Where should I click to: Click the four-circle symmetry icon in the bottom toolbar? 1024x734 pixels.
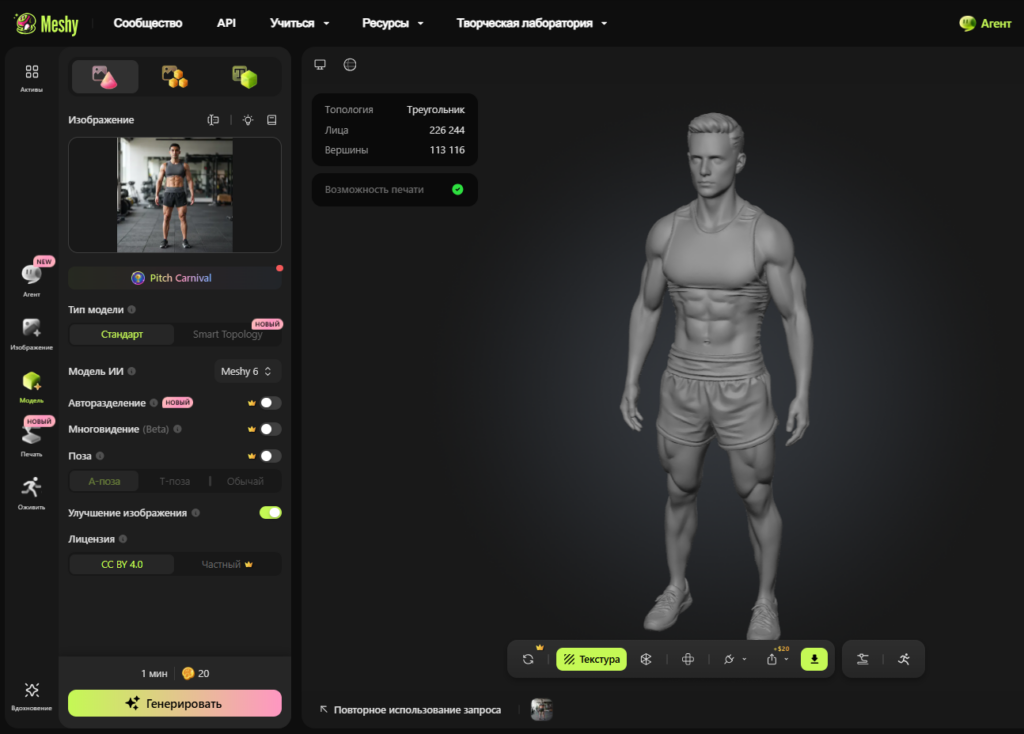click(x=688, y=660)
